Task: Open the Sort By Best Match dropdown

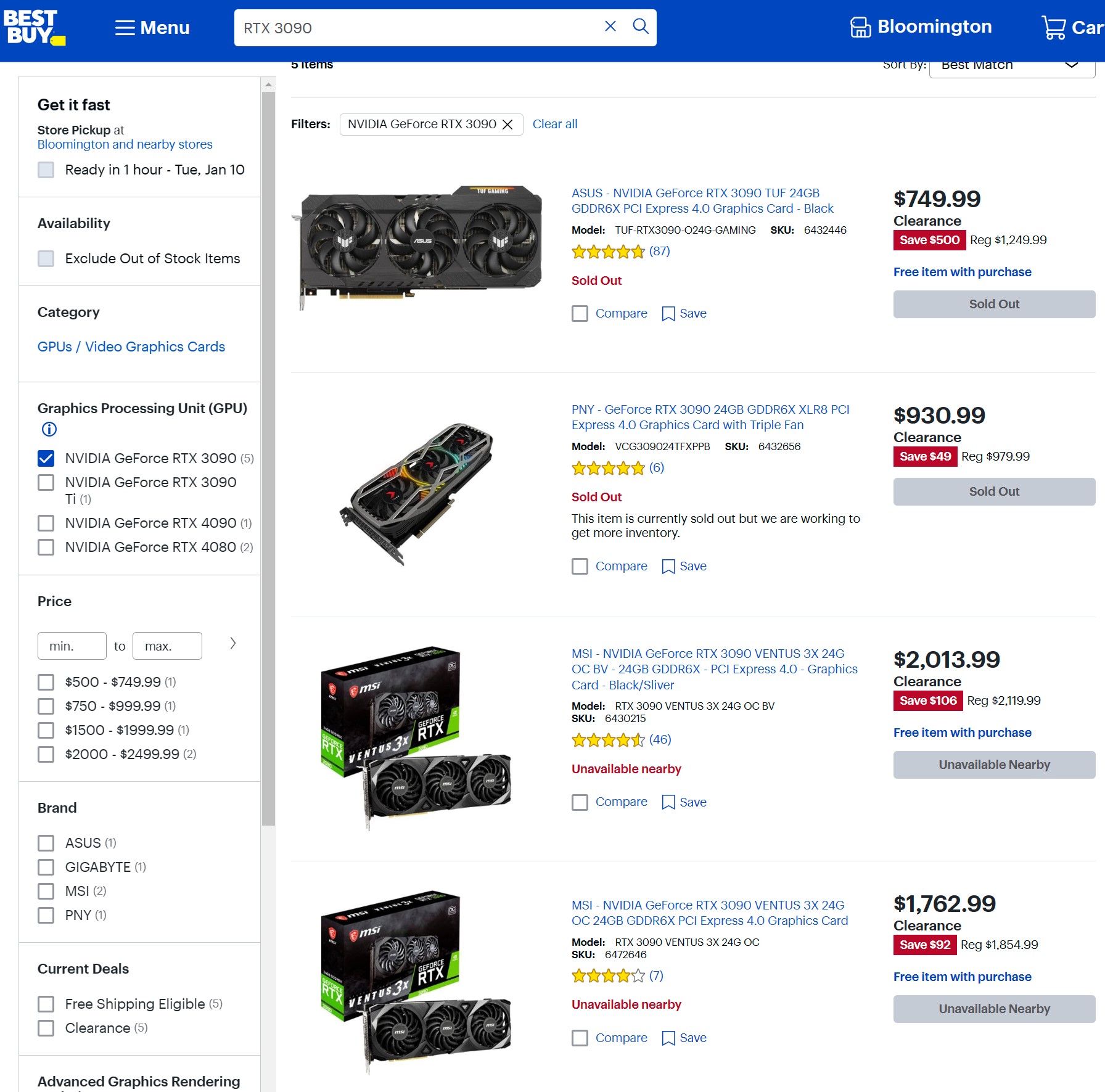Action: point(1012,67)
